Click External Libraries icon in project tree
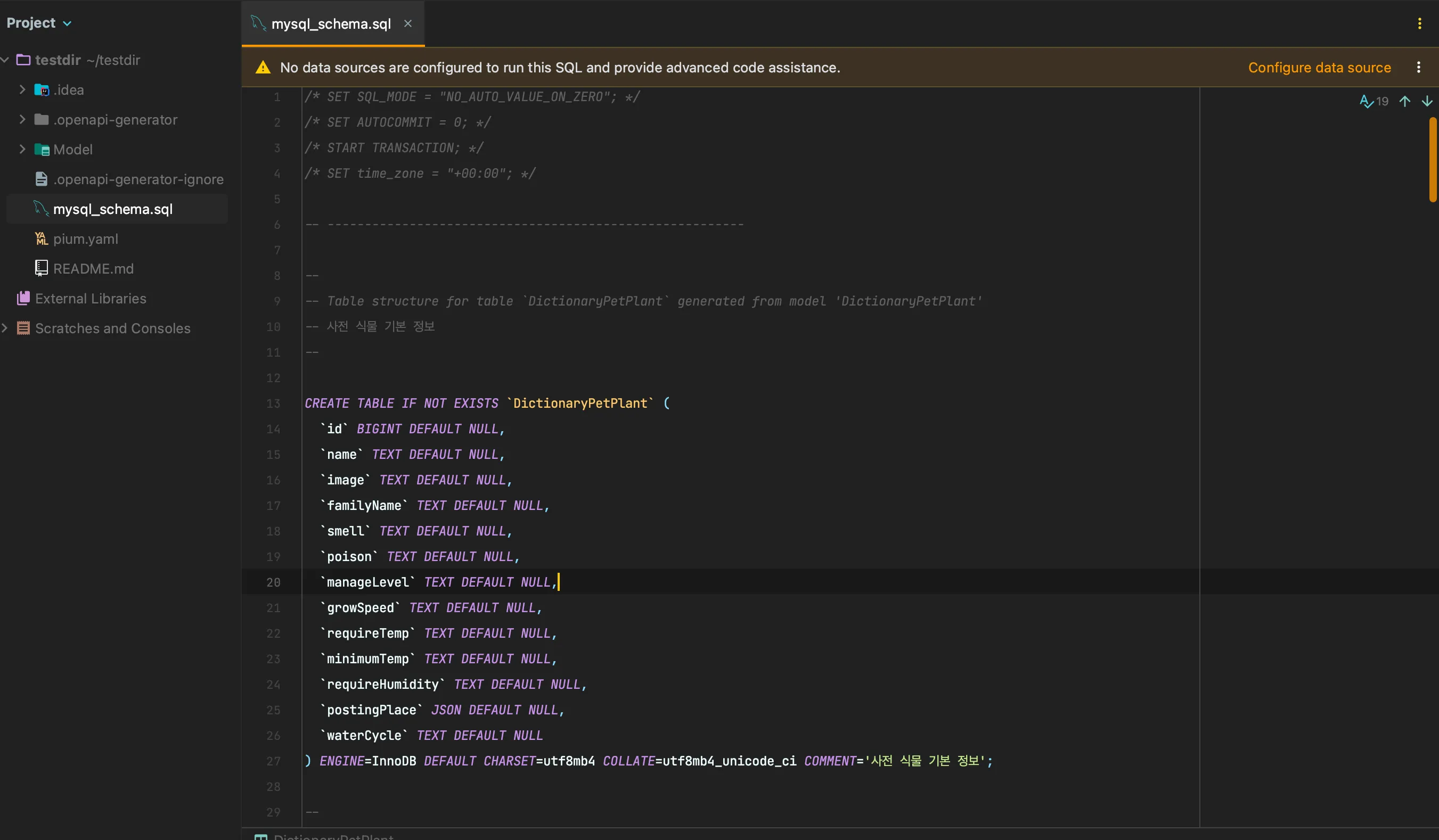The width and height of the screenshot is (1439, 840). (23, 299)
